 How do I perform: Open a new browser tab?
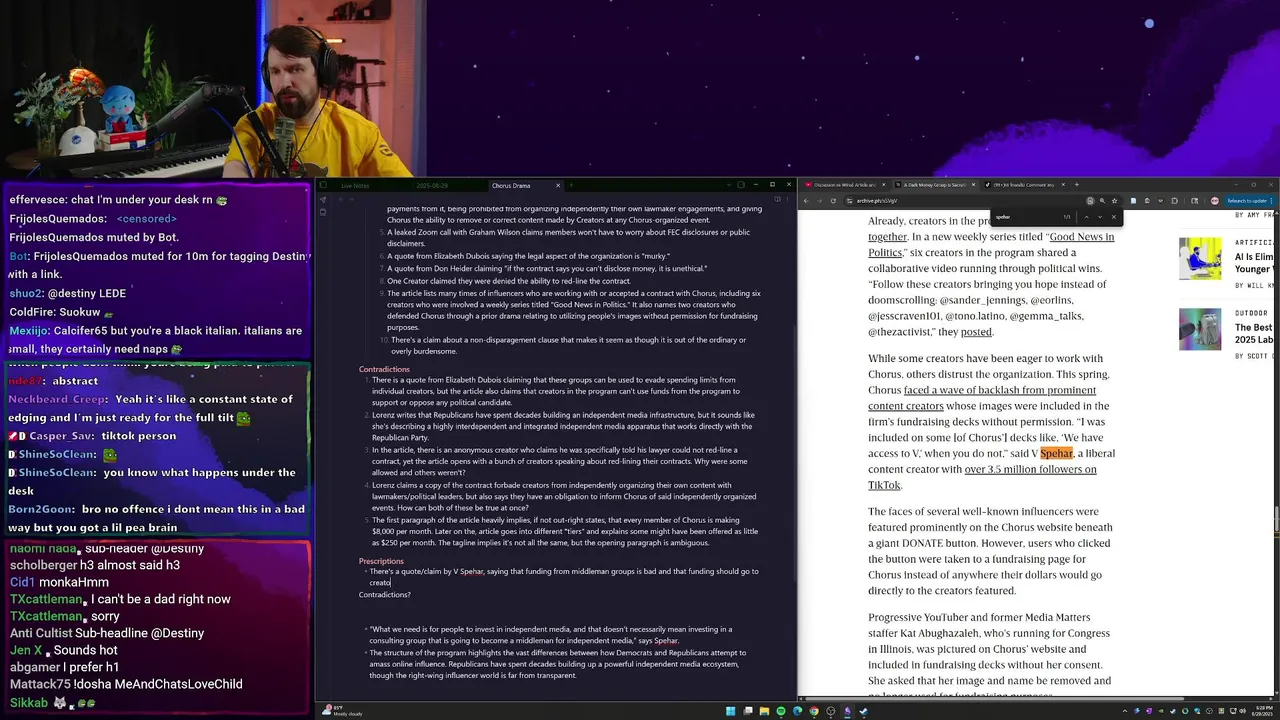point(1076,184)
